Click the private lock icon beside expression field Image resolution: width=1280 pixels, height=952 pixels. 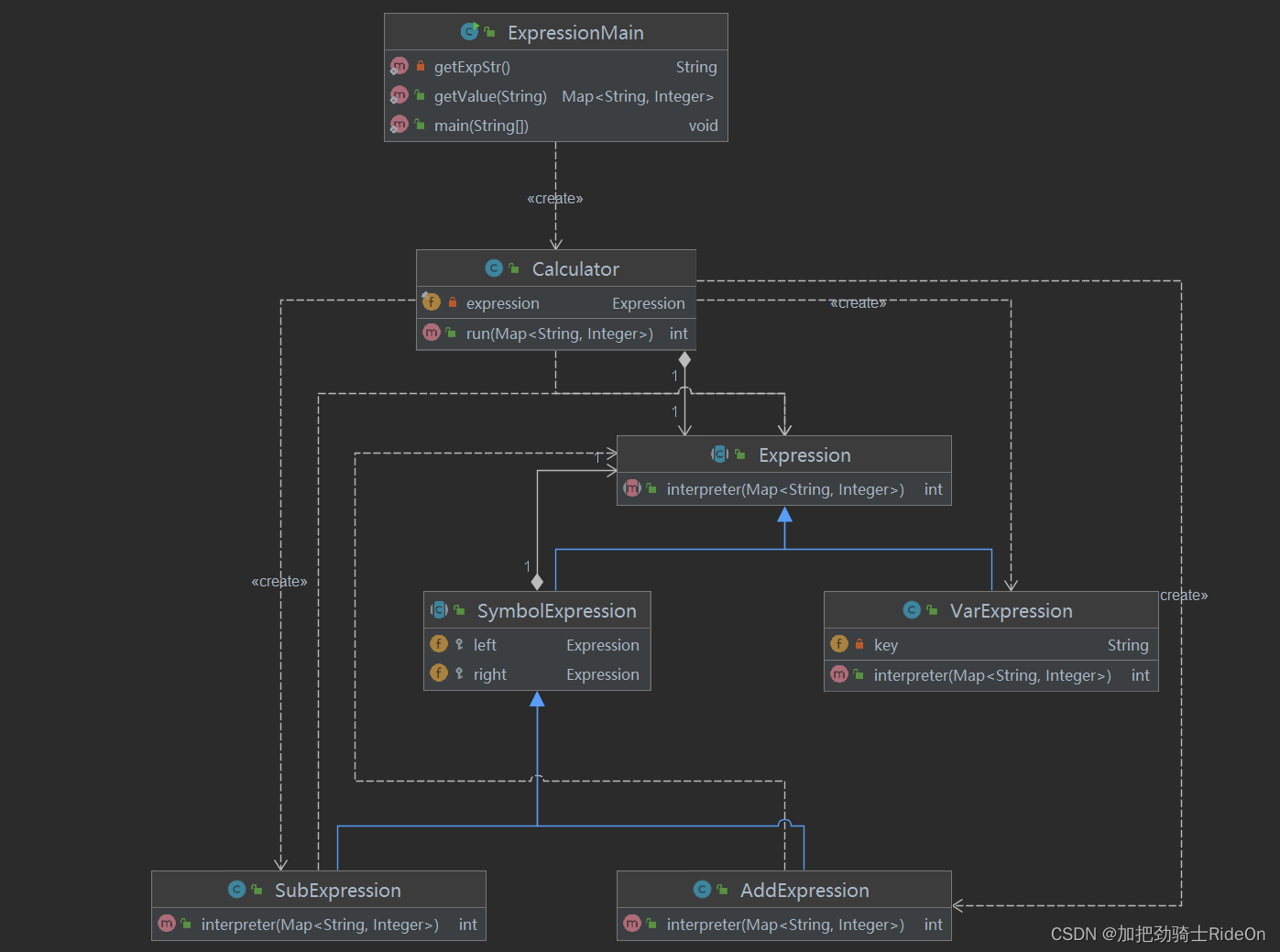pyautogui.click(x=452, y=301)
